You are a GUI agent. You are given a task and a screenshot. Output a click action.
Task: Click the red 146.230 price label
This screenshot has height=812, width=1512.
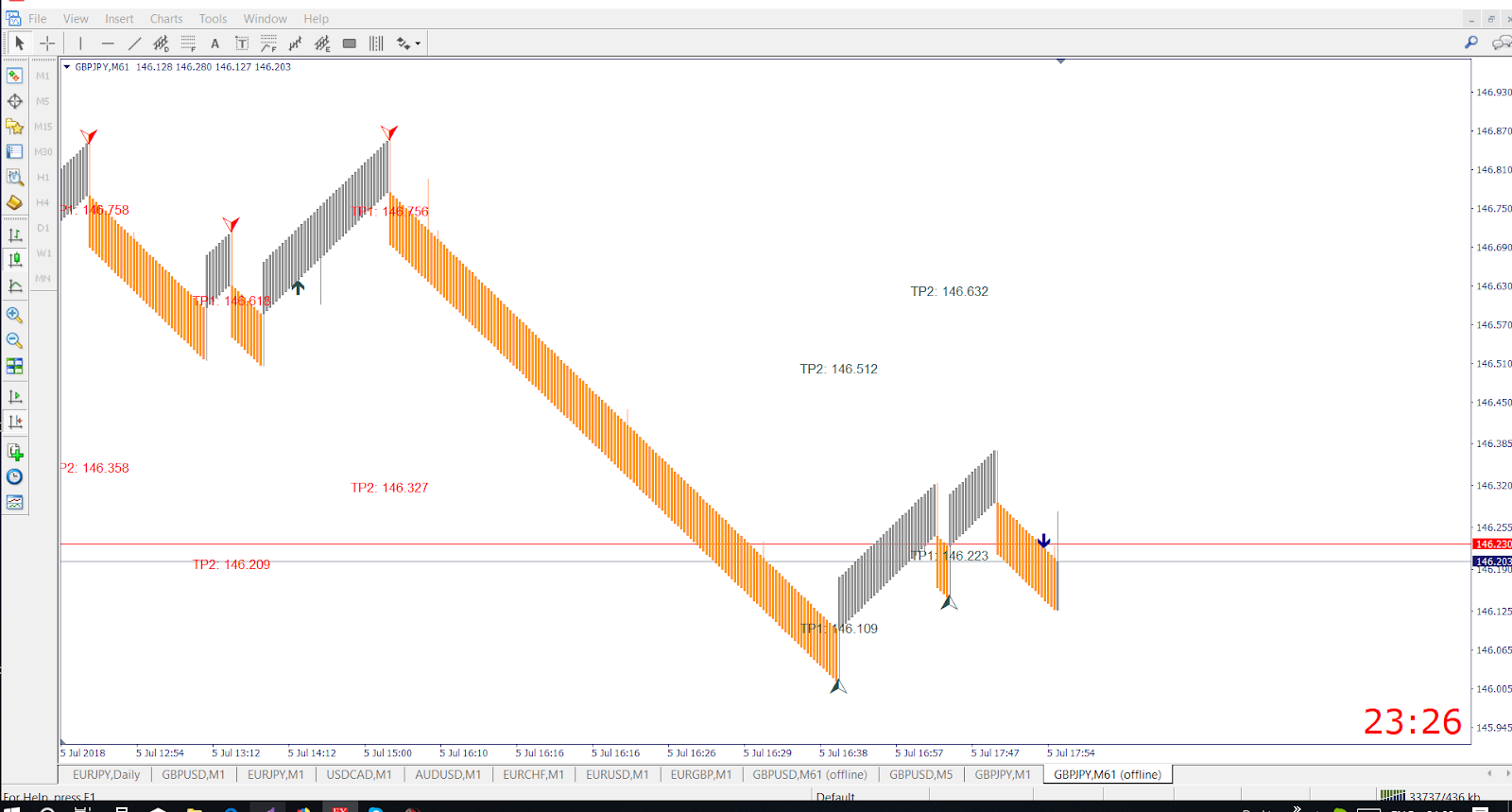click(x=1493, y=544)
